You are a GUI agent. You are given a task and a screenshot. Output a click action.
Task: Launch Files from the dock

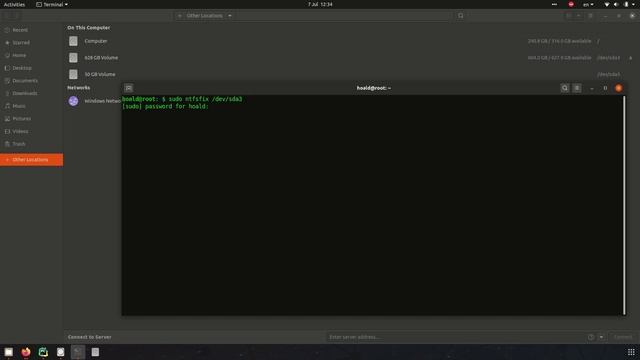[9, 352]
